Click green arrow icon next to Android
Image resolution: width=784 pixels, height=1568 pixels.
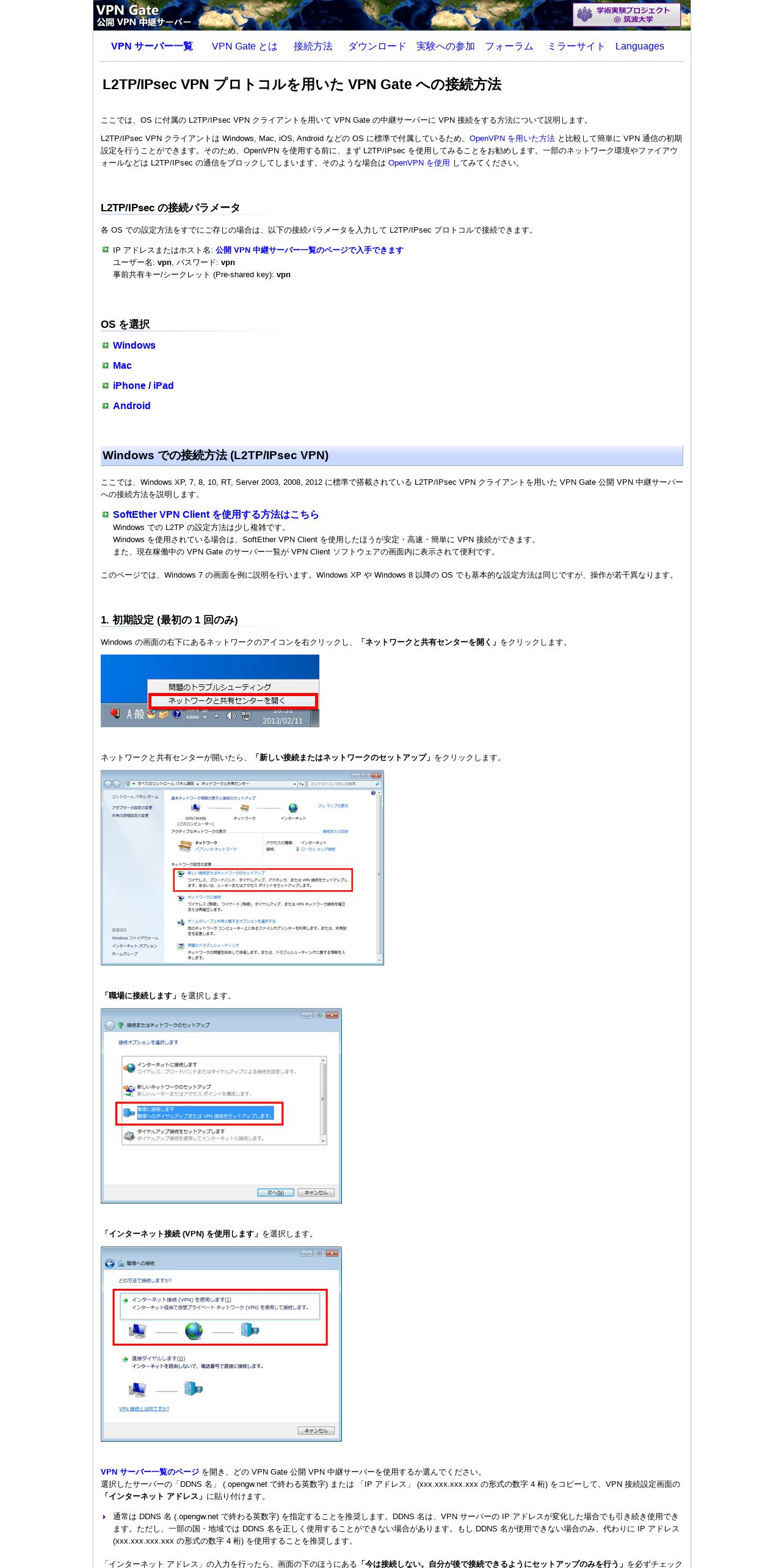tap(105, 406)
